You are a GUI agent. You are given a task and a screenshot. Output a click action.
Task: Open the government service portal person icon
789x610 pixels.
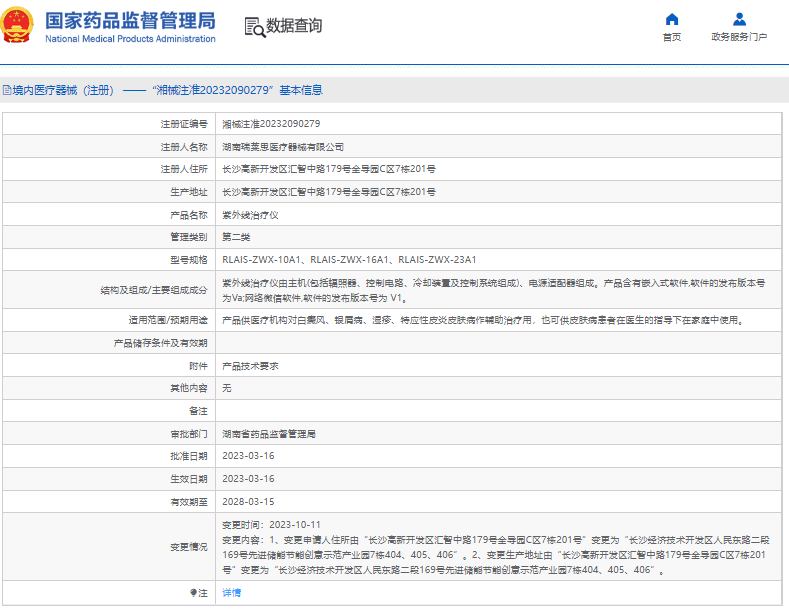(x=739, y=19)
